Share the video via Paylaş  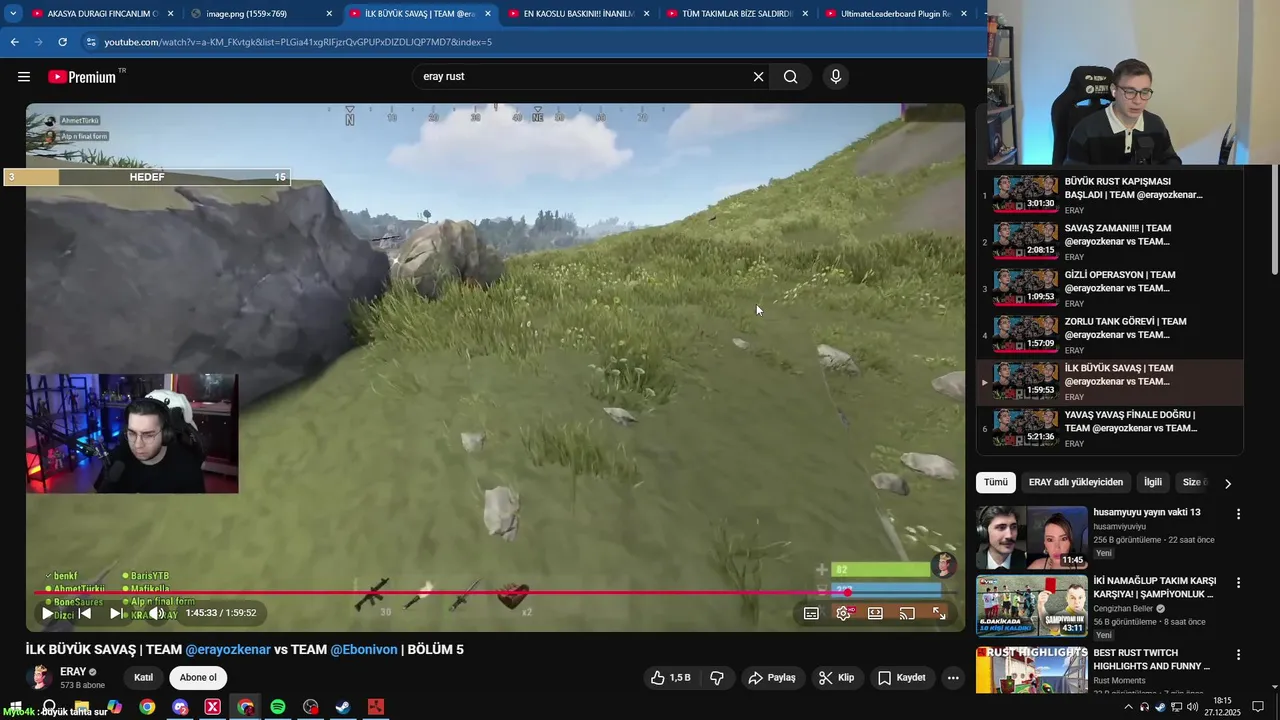point(771,678)
